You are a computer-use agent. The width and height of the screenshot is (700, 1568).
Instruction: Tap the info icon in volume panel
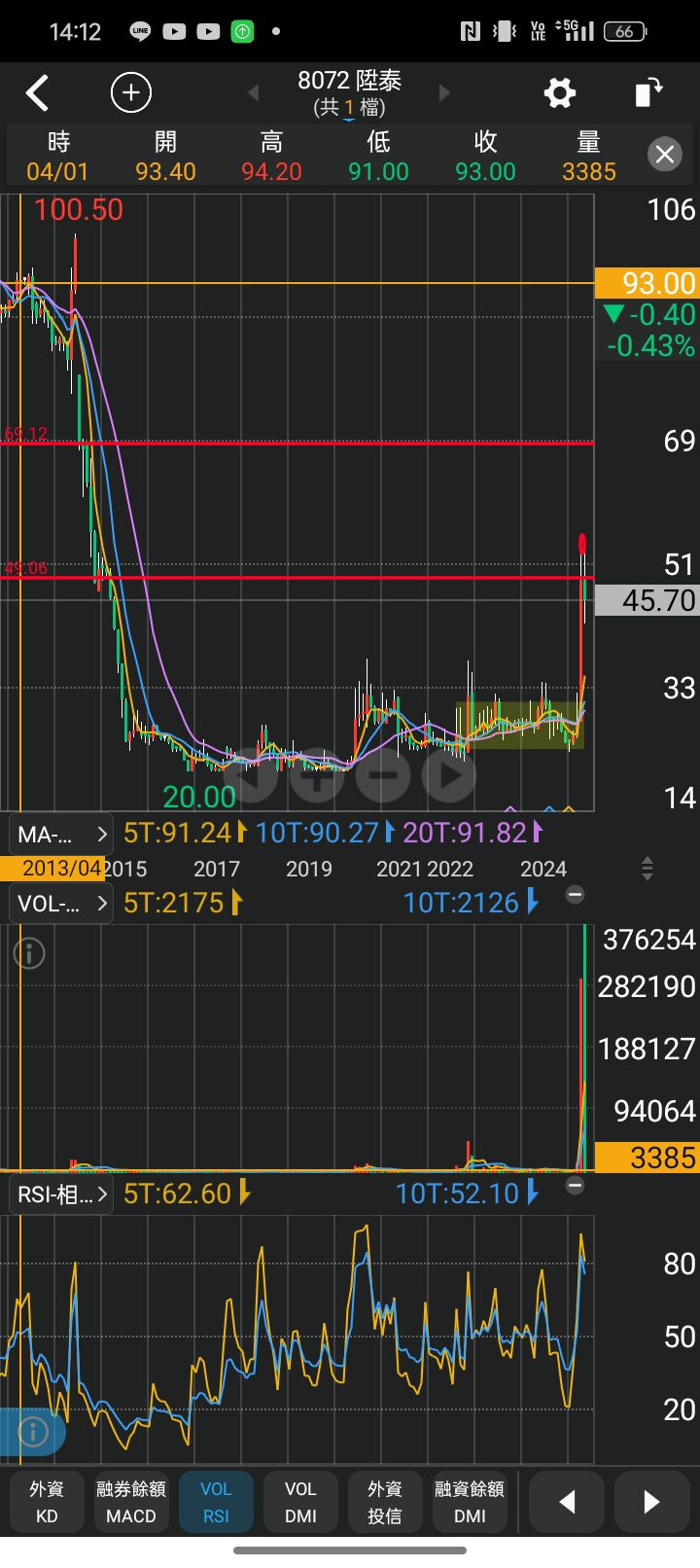click(29, 954)
